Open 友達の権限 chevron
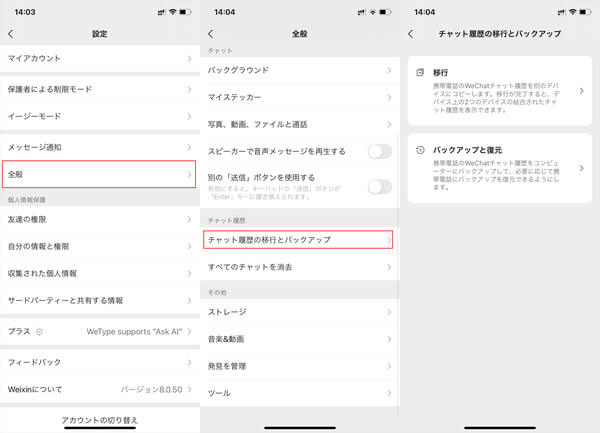This screenshot has width=600, height=433. 189,219
